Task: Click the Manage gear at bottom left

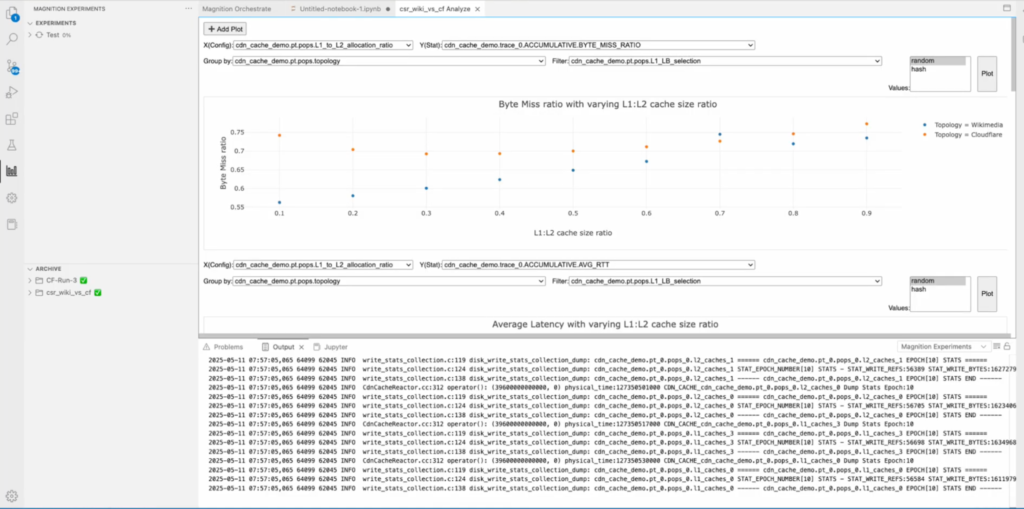Action: point(12,495)
